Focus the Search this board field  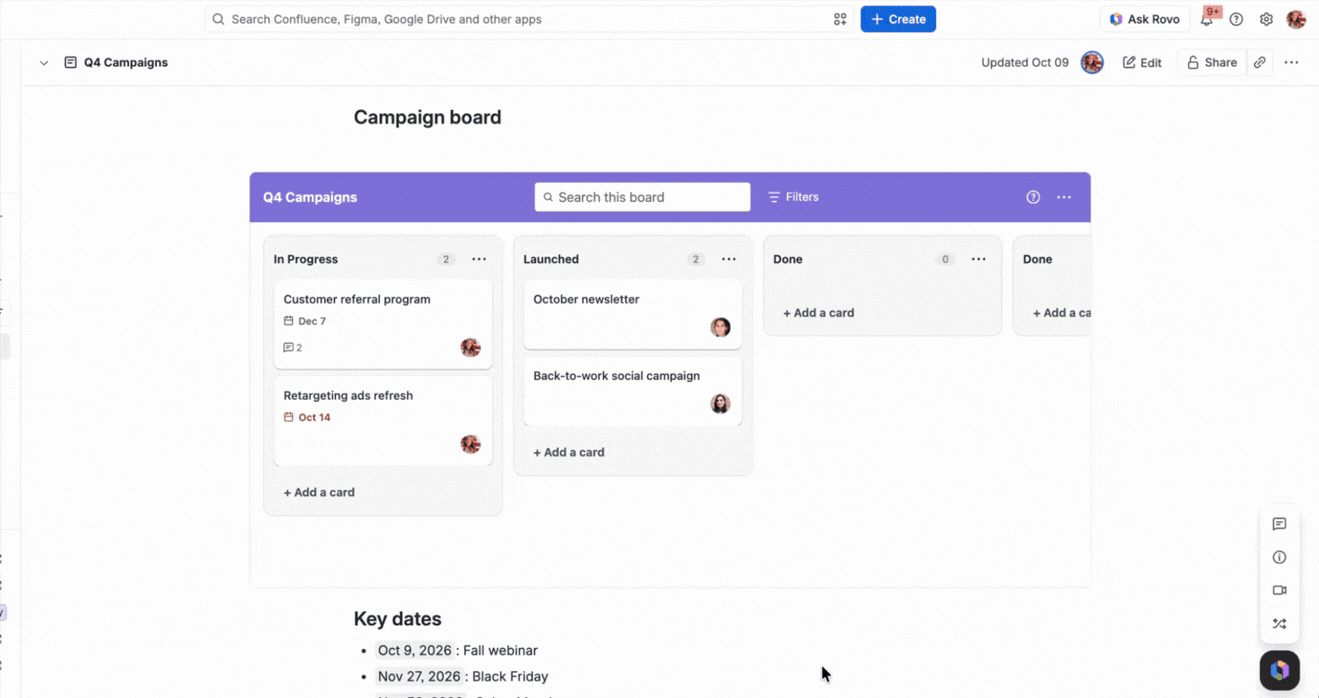click(x=642, y=197)
